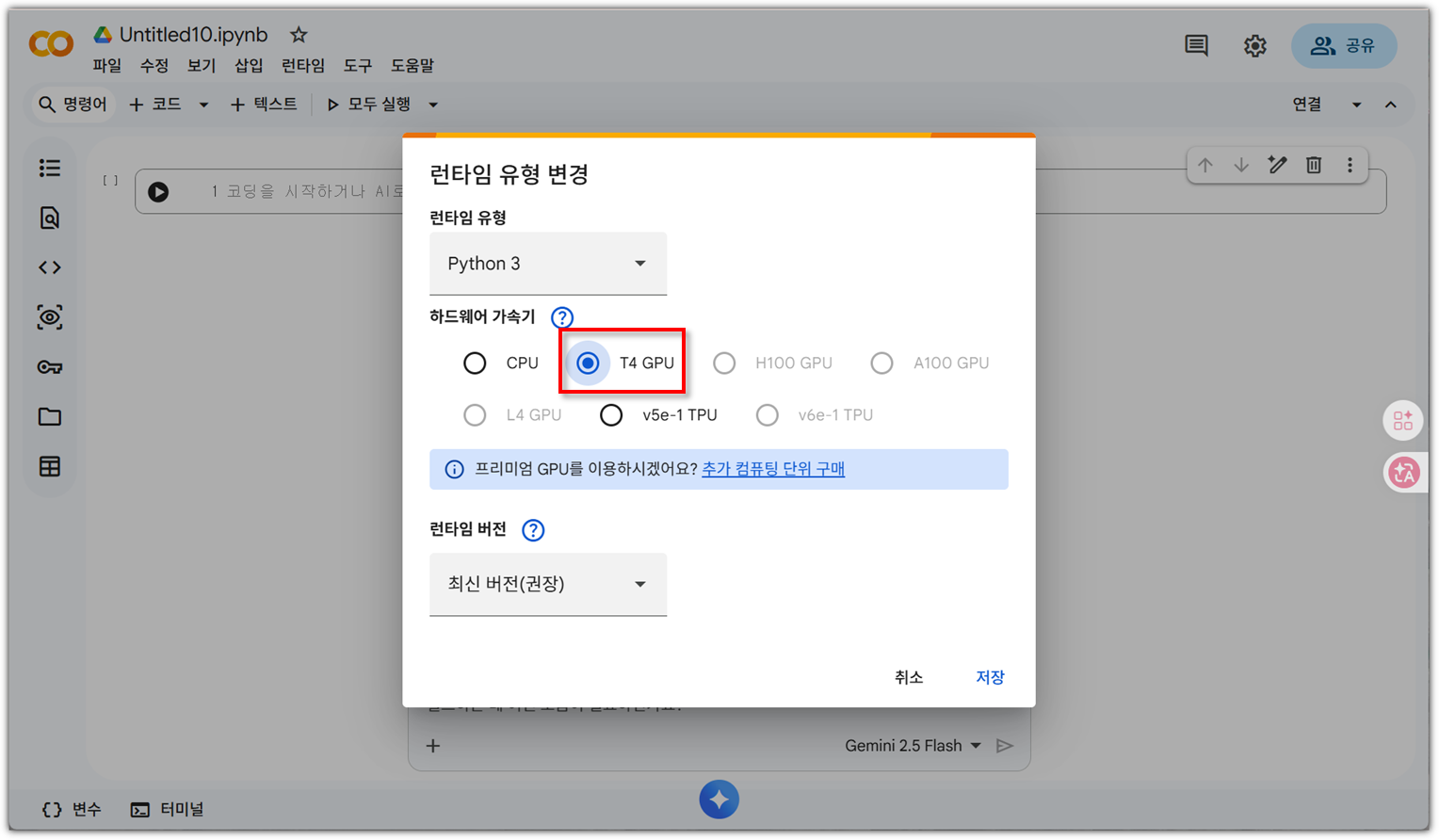Open the 수정 menu
This screenshot has height=840, width=1439.
(154, 66)
